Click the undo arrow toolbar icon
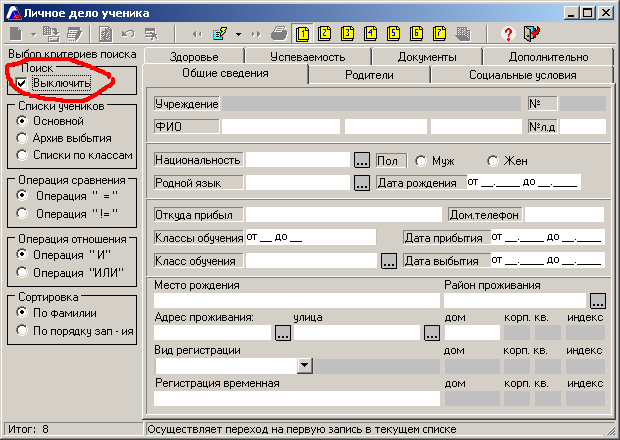This screenshot has width=620, height=440. point(128,34)
